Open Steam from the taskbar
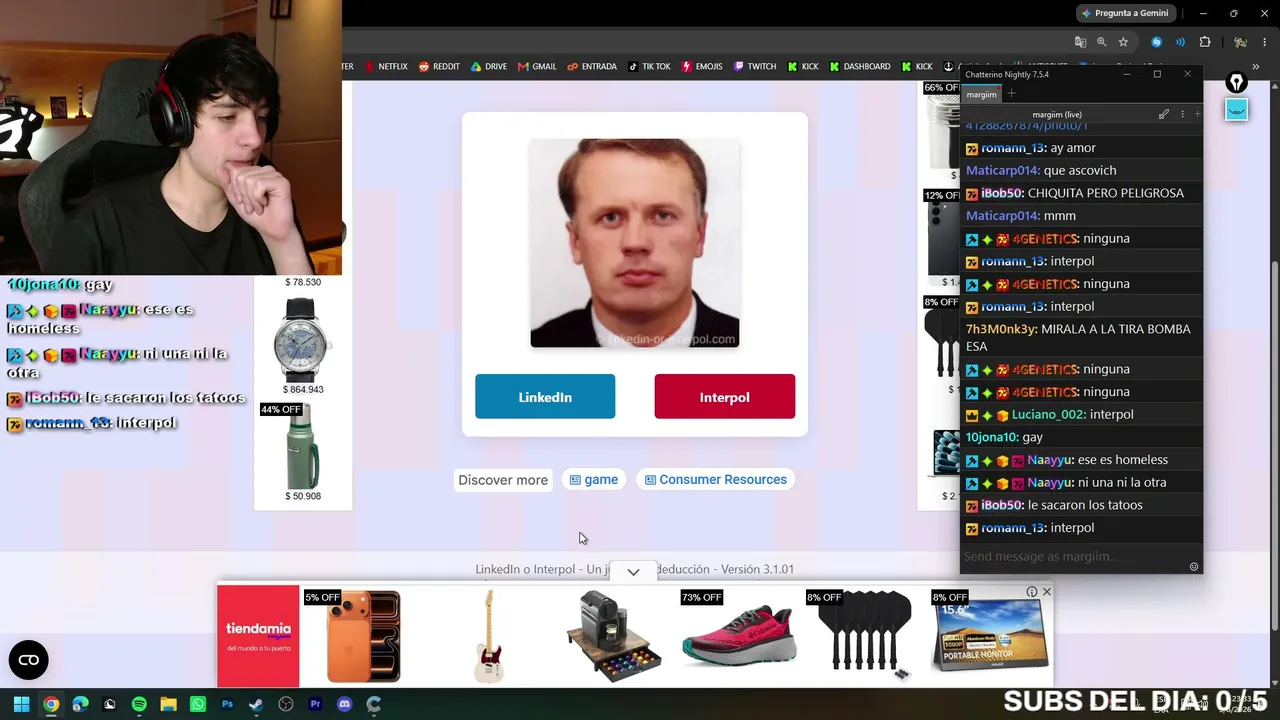The height and width of the screenshot is (720, 1280). pos(256,704)
